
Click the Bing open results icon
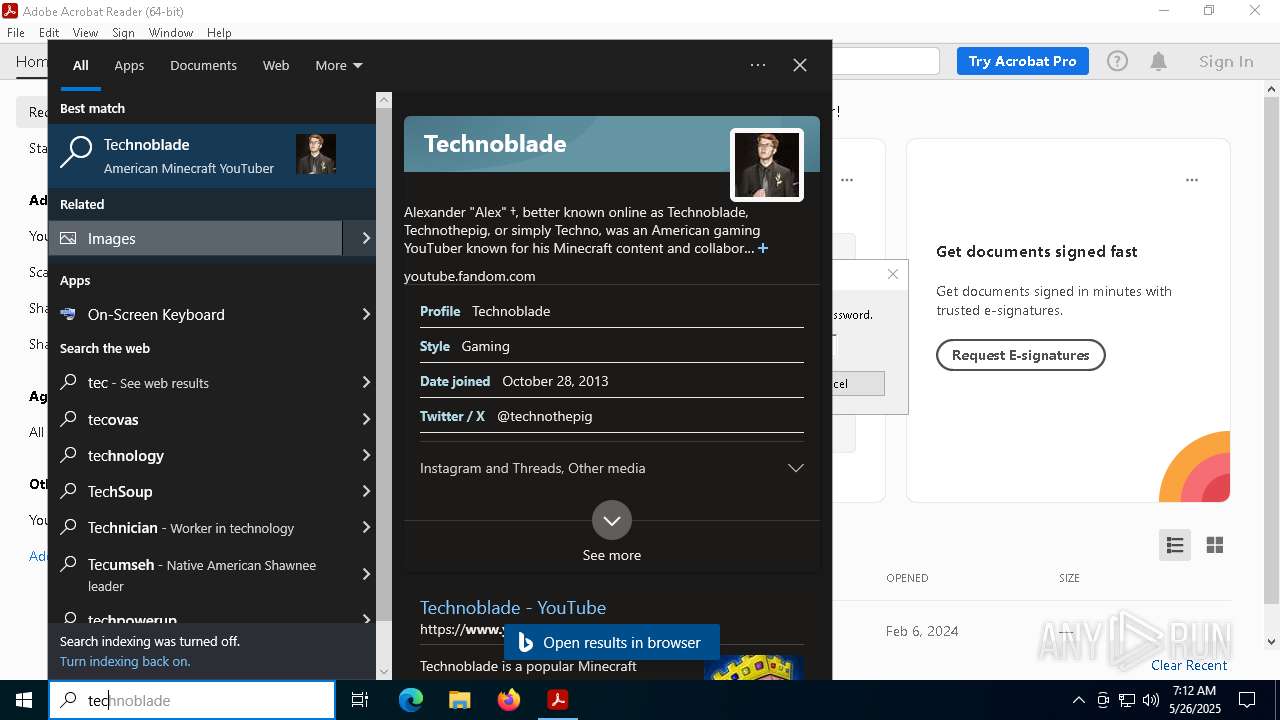pyautogui.click(x=525, y=643)
